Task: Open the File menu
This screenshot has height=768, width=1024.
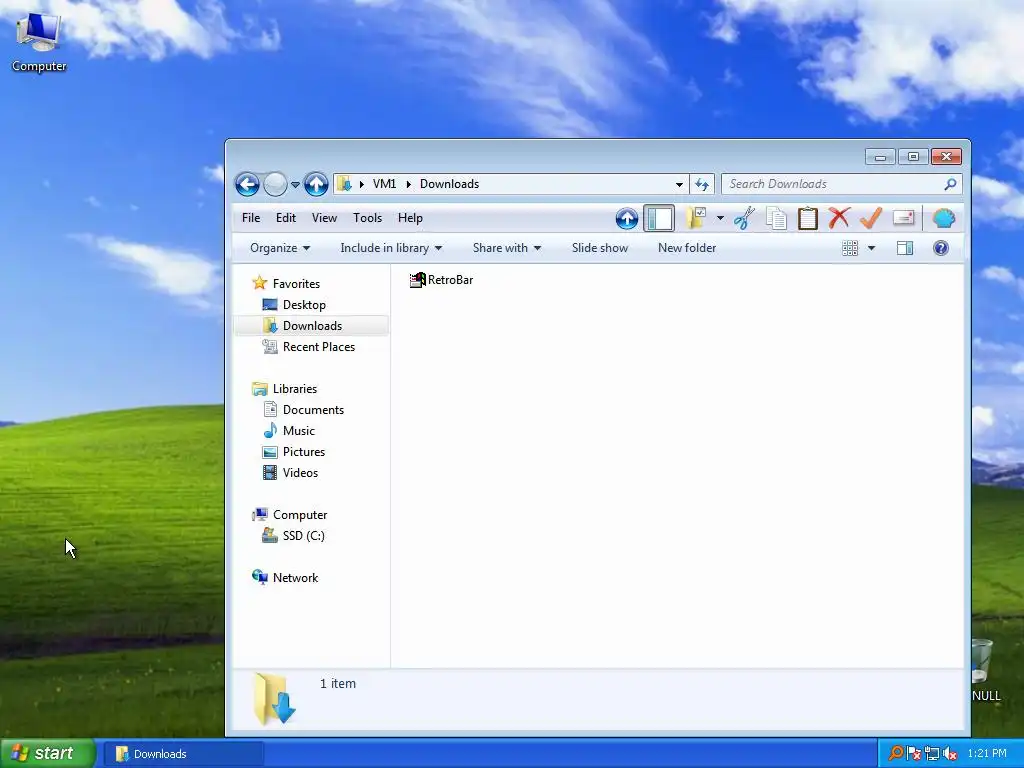Action: (x=251, y=218)
